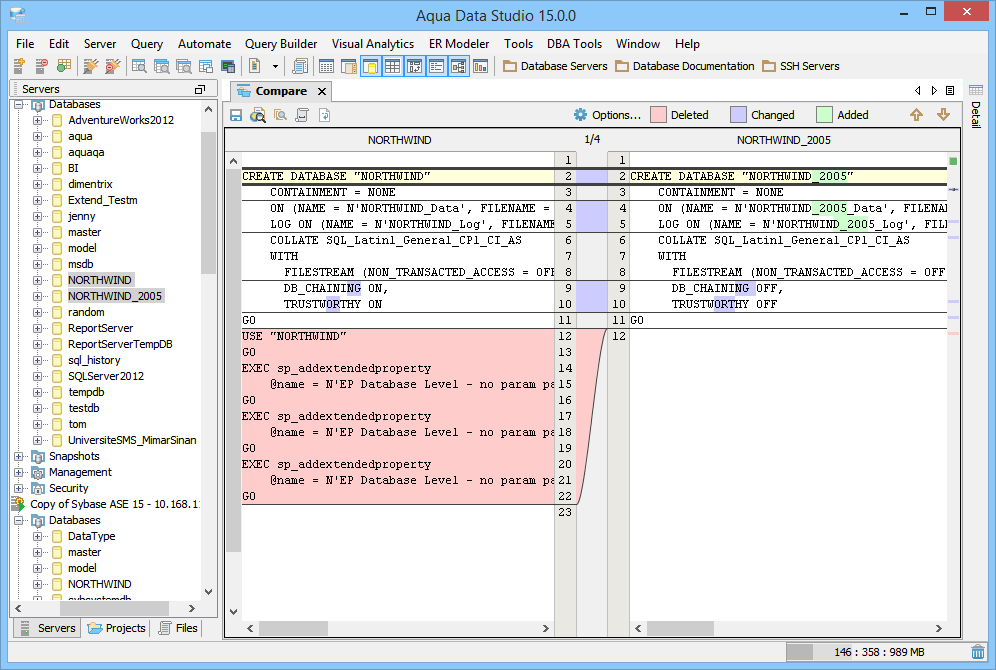Click the bar chart Visual Analytics icon
This screenshot has height=670, width=996.
(x=481, y=66)
